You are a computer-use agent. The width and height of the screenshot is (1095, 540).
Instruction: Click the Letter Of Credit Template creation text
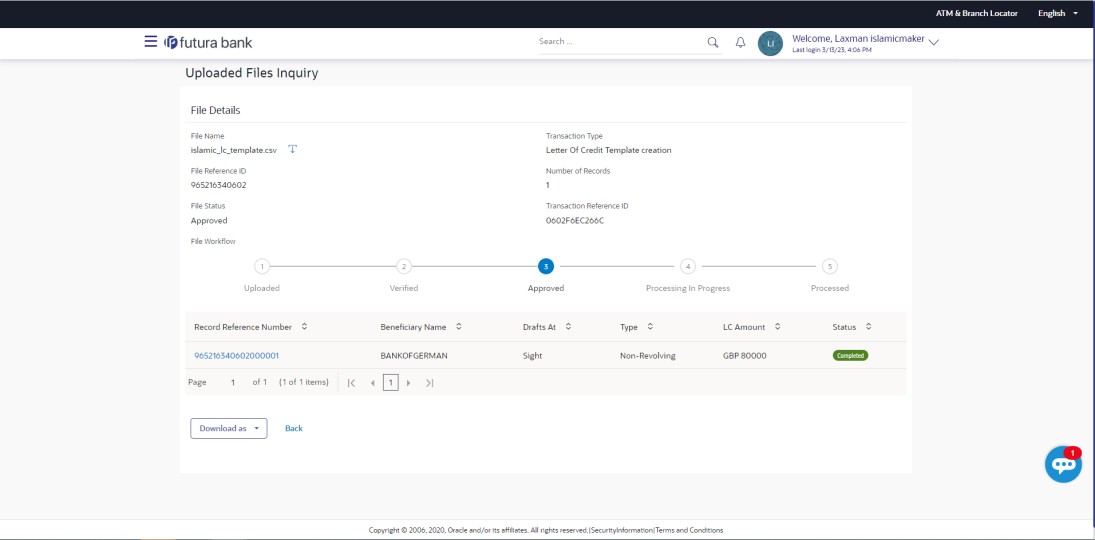608,149
